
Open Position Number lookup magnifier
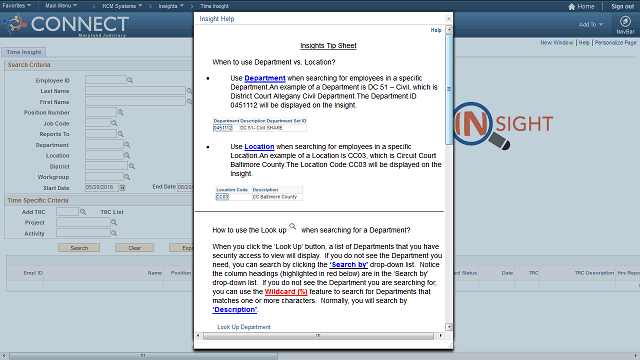(120, 112)
